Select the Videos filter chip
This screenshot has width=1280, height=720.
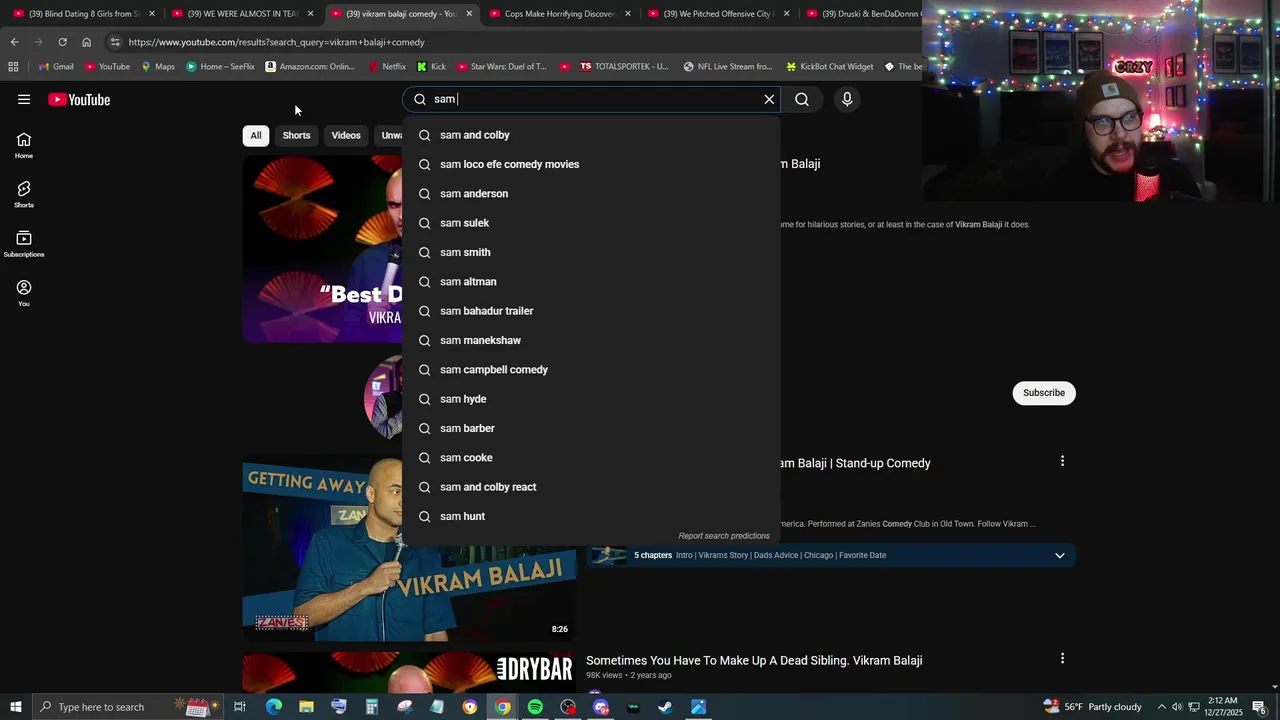(346, 135)
